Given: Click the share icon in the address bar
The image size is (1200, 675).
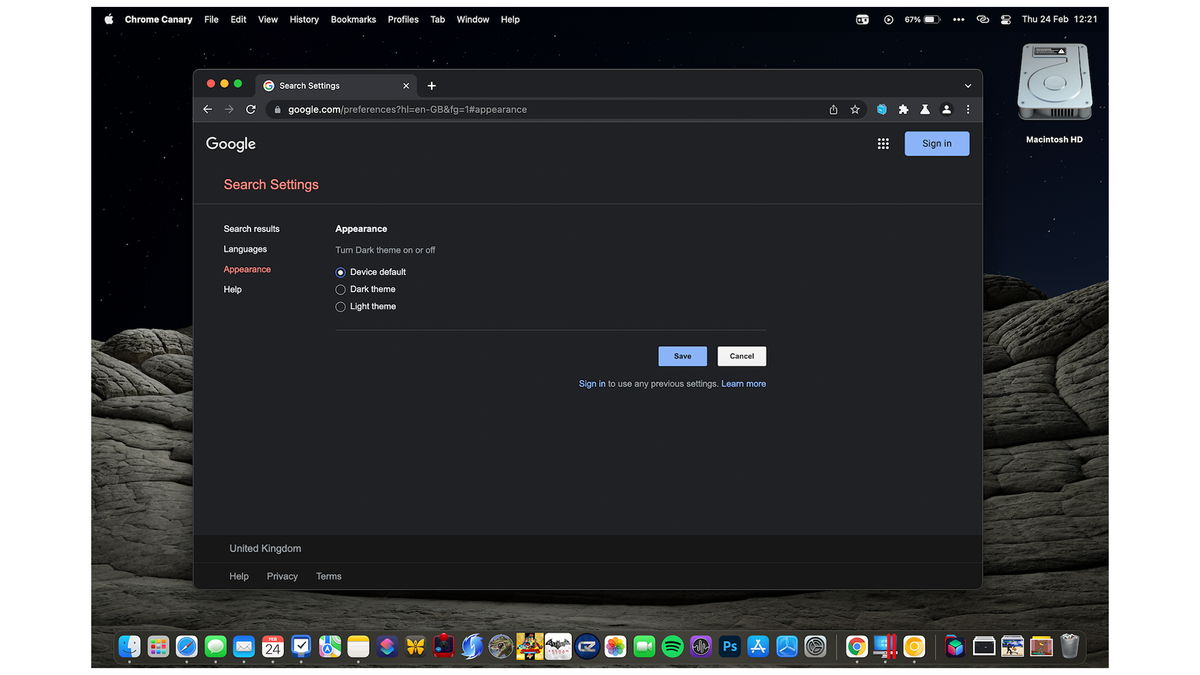Looking at the screenshot, I should (833, 109).
